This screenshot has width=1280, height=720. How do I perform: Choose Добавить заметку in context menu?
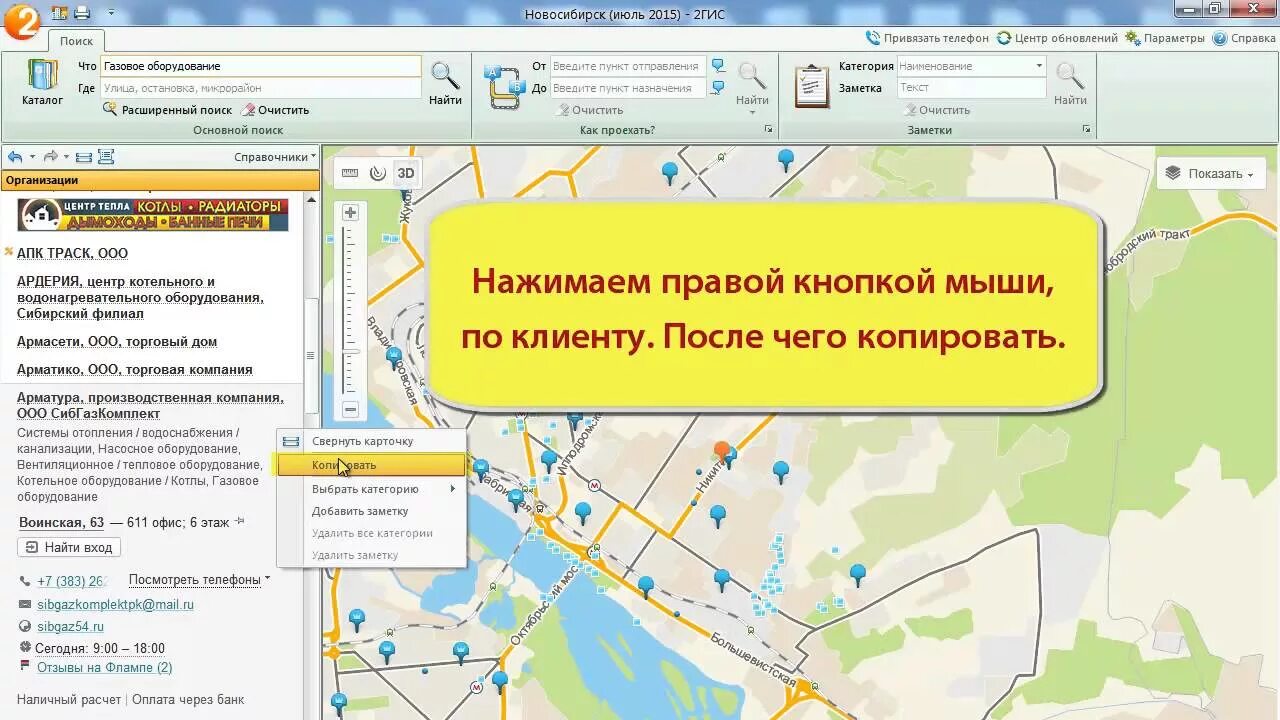click(372, 511)
